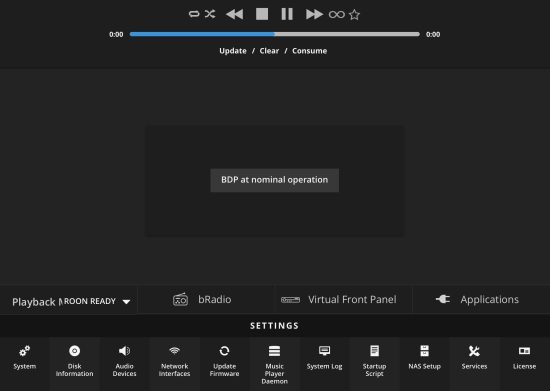Open Network Interfaces wifi icon

click(174, 351)
